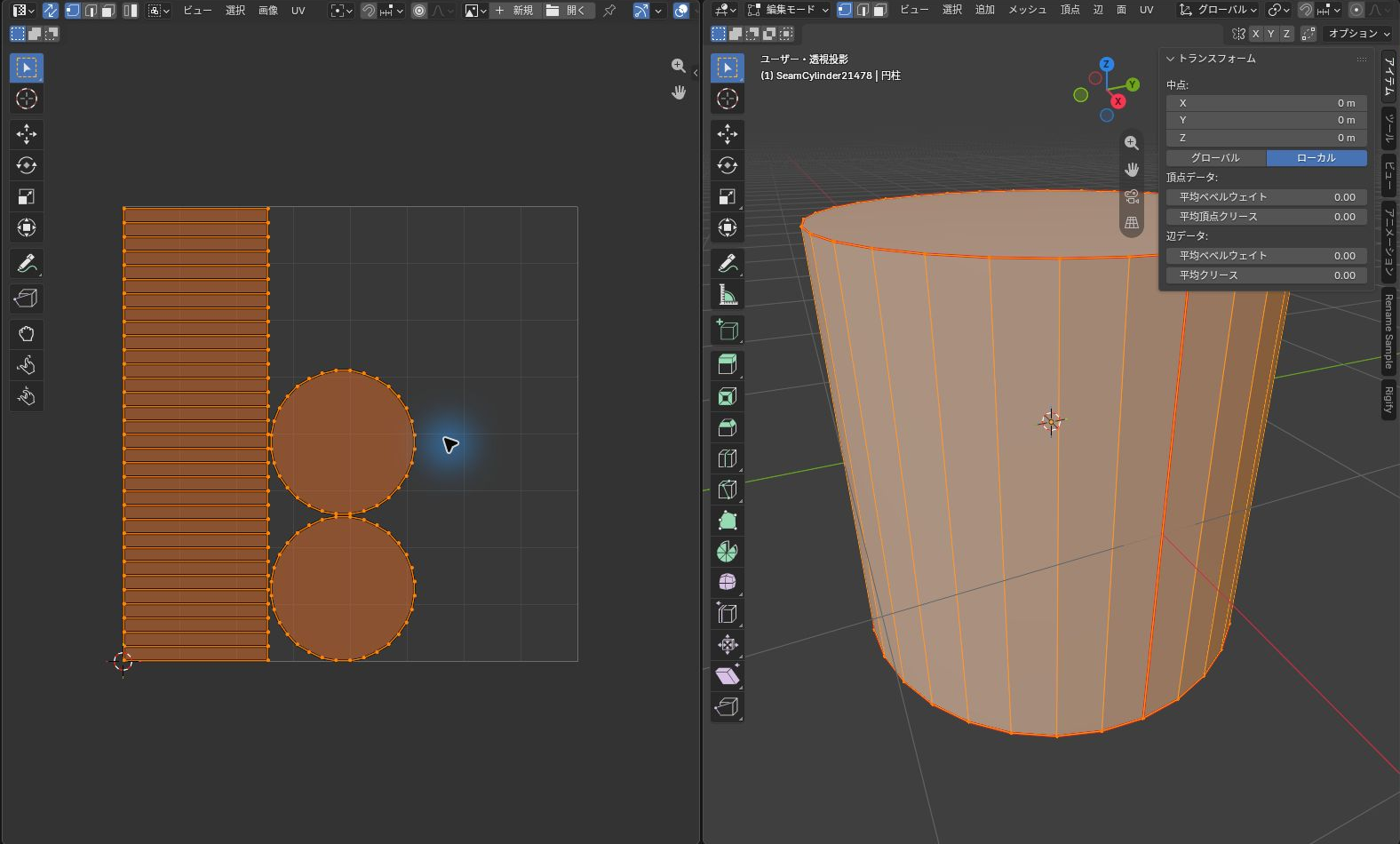1400x844 pixels.
Task: Select the Bevel tool
Action: tap(728, 427)
